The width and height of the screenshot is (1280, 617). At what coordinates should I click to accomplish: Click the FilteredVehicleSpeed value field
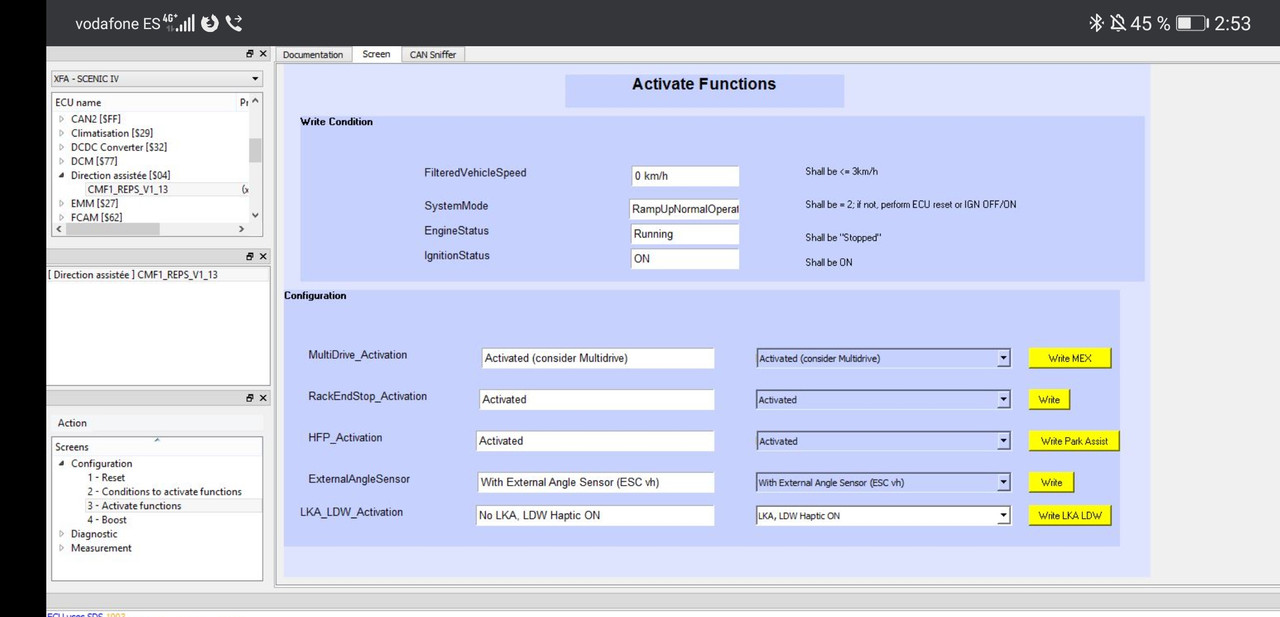click(685, 176)
